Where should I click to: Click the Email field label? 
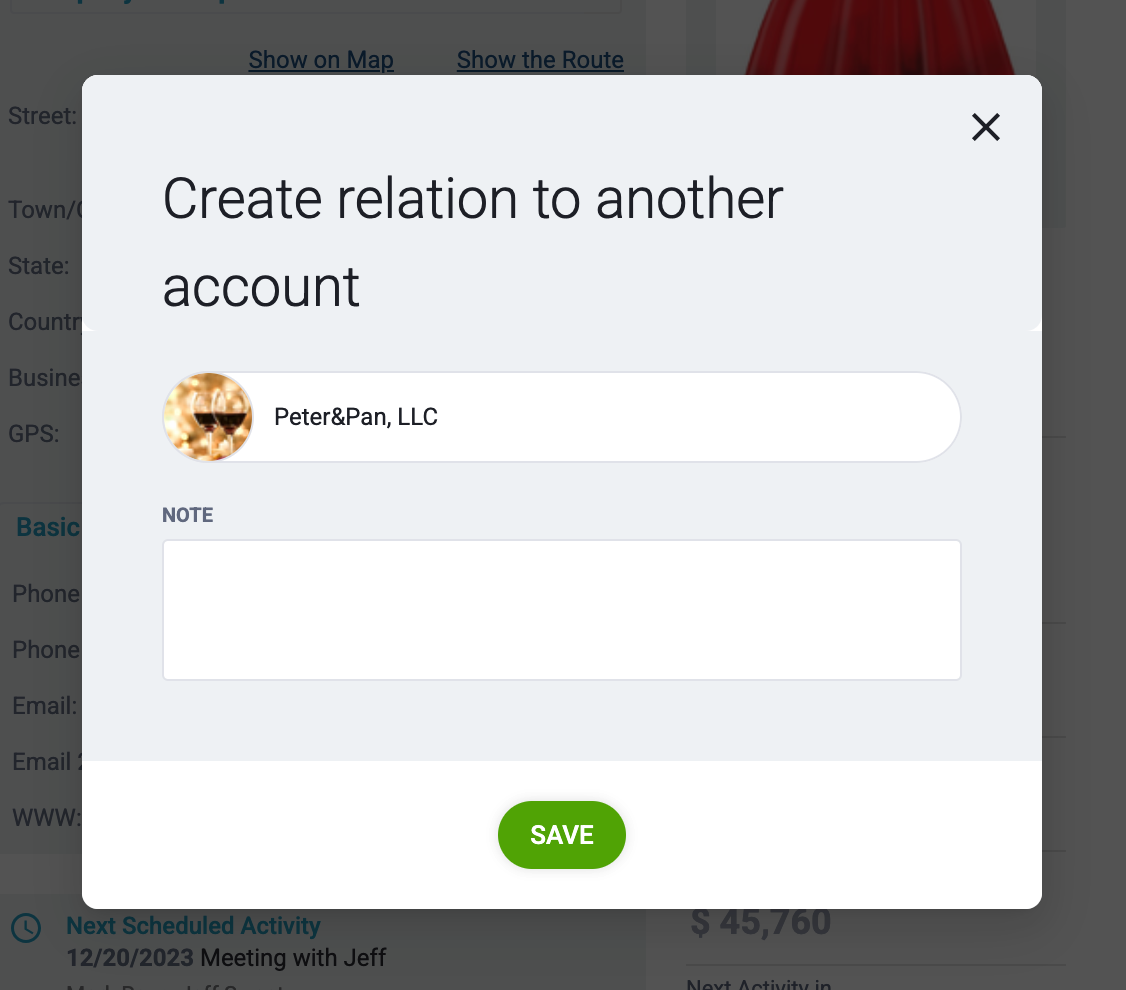[x=45, y=706]
